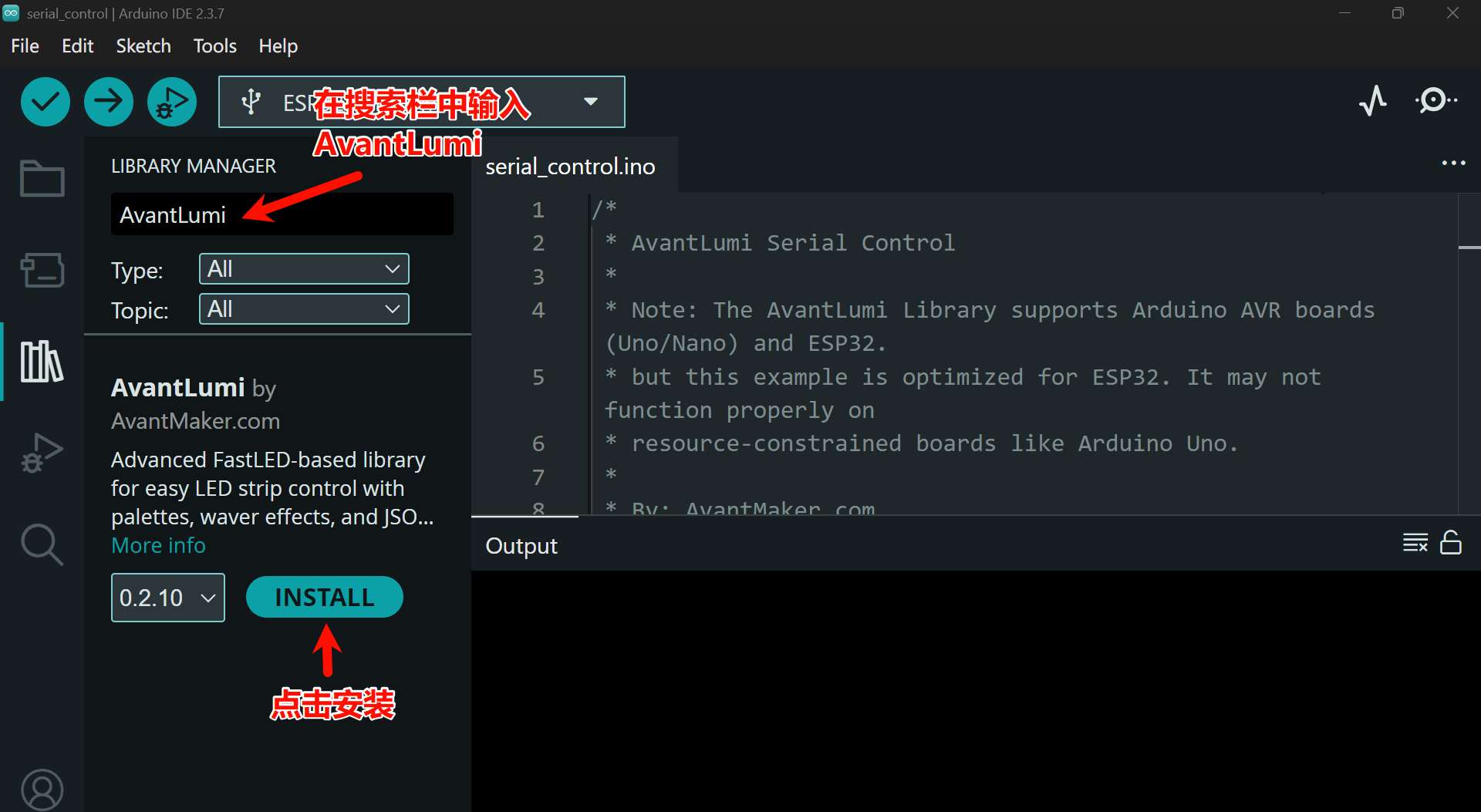Open editor tab options ellipsis menu

coord(1454,163)
